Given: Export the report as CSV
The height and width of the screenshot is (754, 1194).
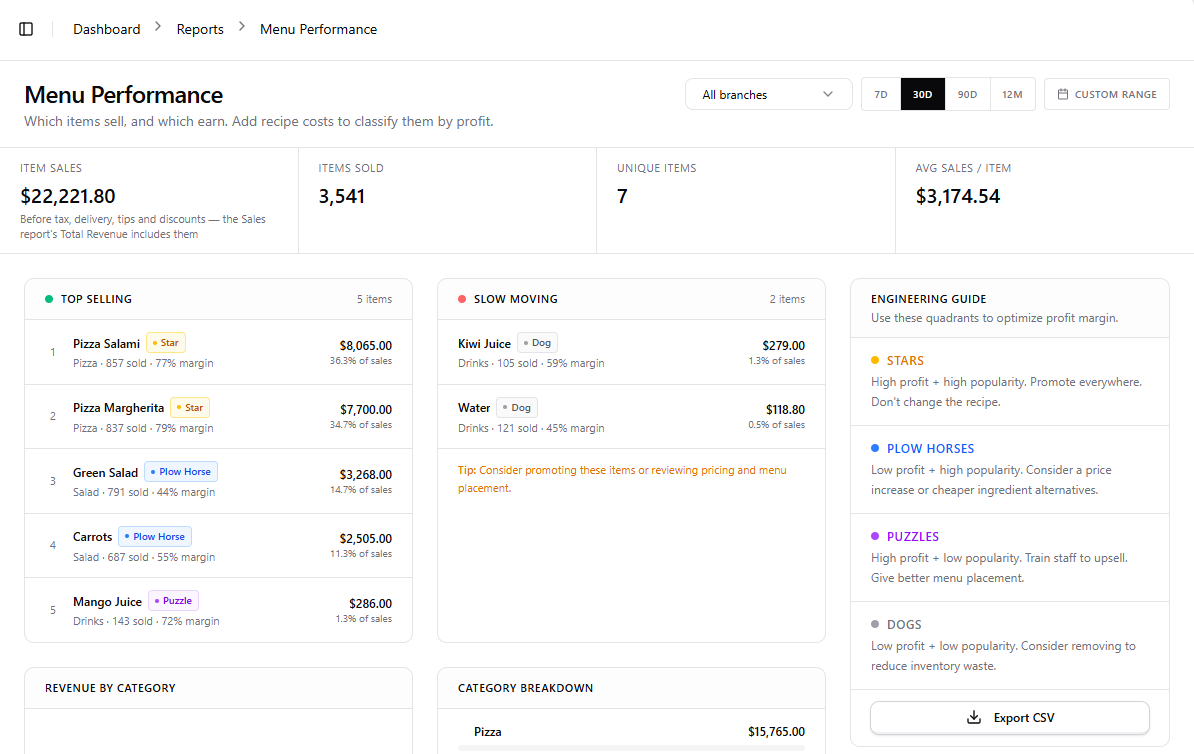Looking at the screenshot, I should [1010, 717].
